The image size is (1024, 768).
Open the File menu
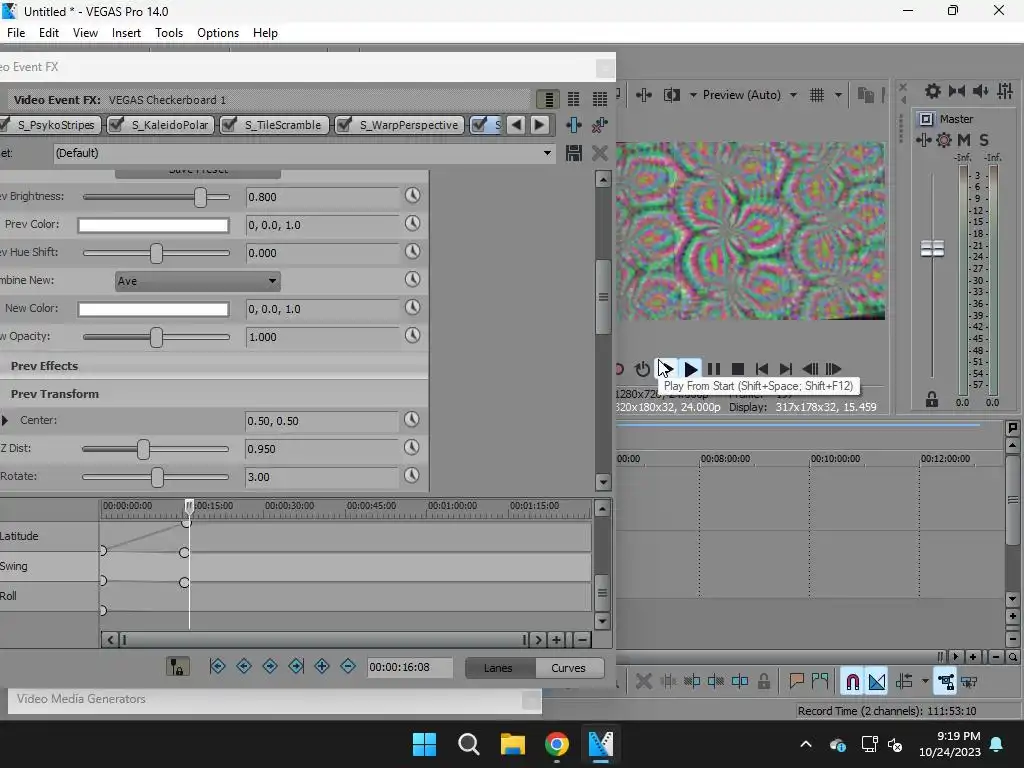pyautogui.click(x=16, y=33)
